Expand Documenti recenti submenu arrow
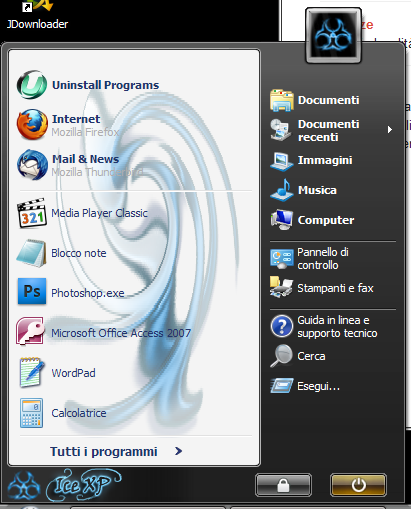411x509 pixels. point(390,130)
